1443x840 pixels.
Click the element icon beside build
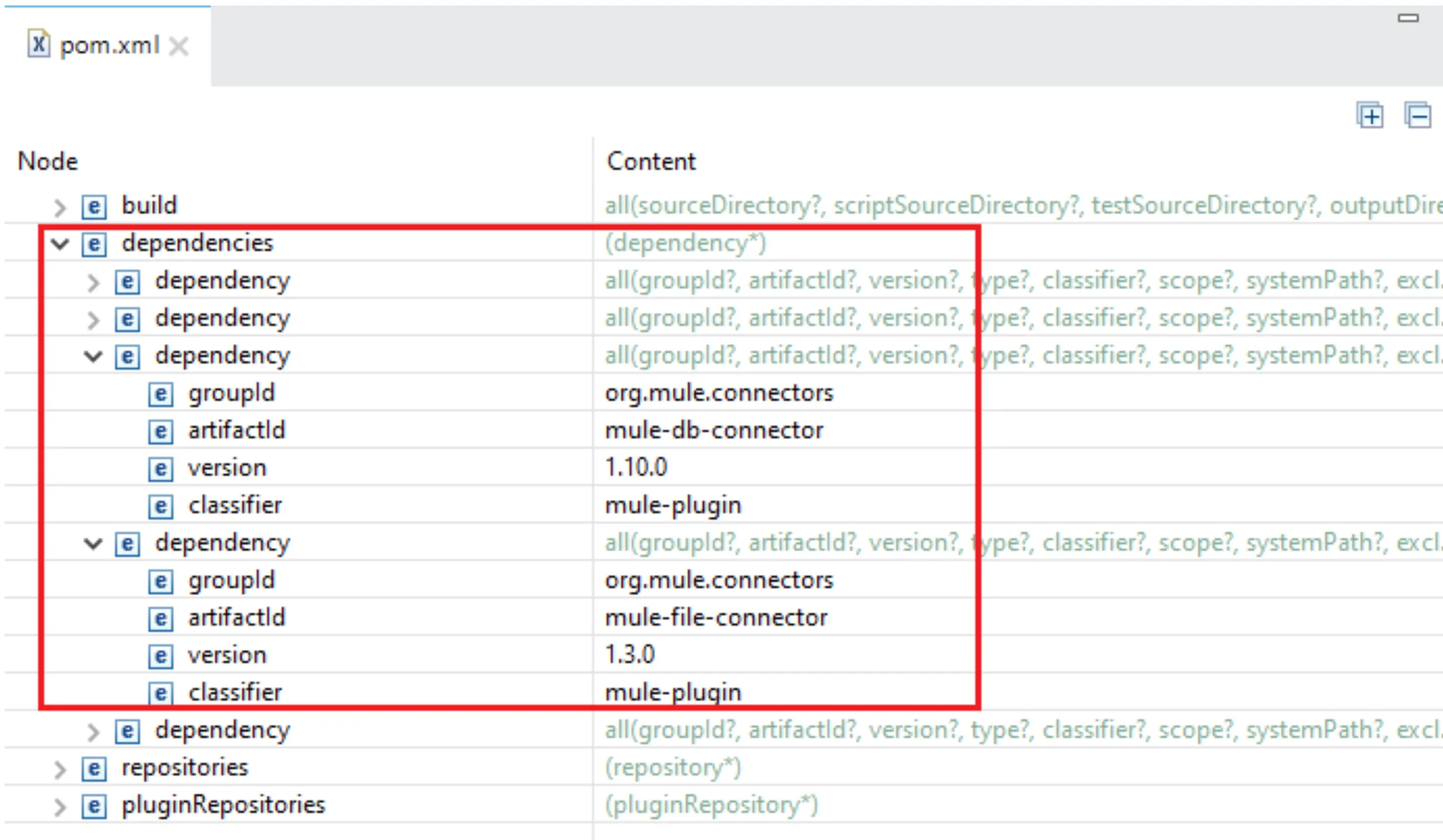pyautogui.click(x=94, y=207)
